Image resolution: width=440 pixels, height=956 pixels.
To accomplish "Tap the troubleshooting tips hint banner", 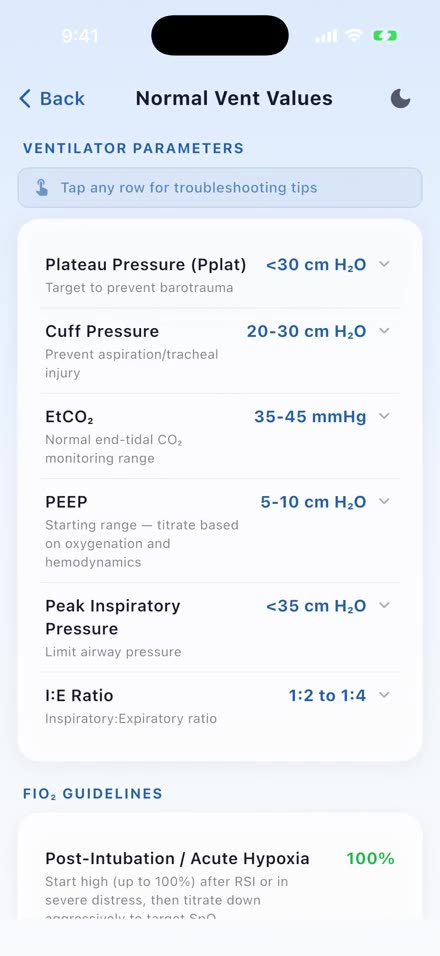I will [219, 188].
